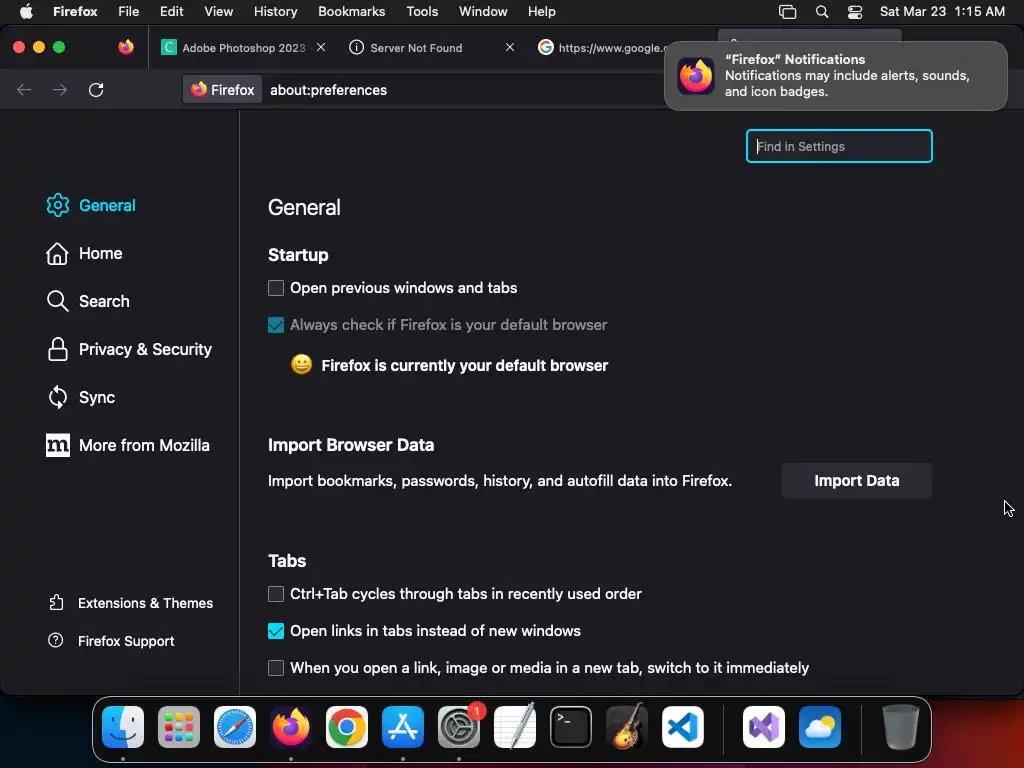Click Firefox icon in the Dock
Image resolution: width=1024 pixels, height=768 pixels.
point(291,727)
